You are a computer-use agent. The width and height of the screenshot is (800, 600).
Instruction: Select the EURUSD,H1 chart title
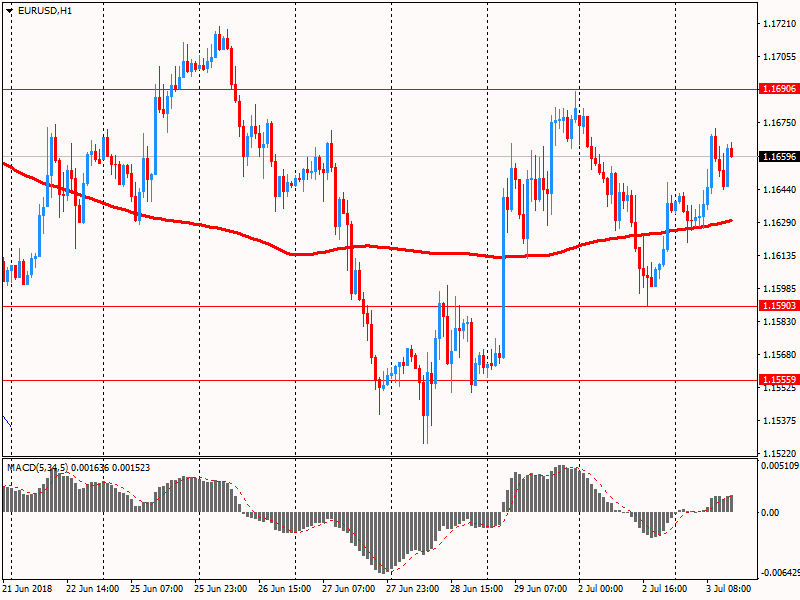pyautogui.click(x=45, y=11)
